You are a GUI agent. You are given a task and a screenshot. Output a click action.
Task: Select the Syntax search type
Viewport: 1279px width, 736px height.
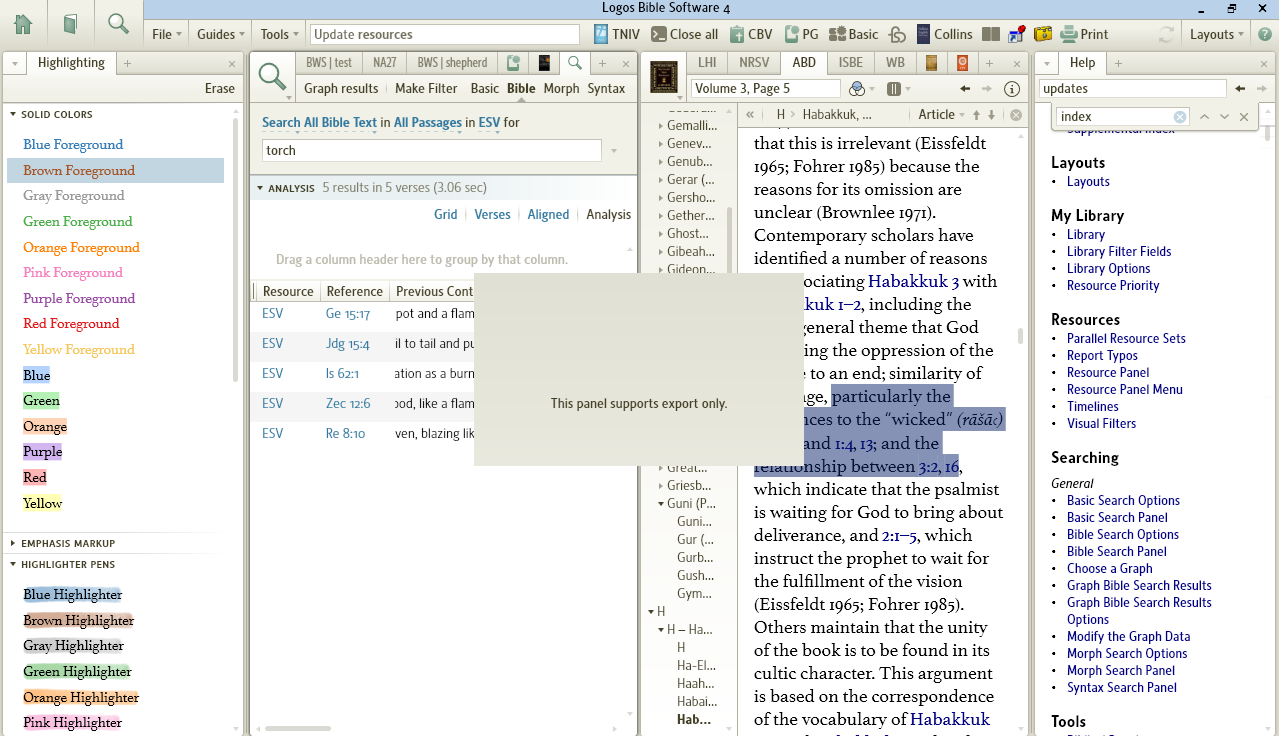[x=606, y=88]
